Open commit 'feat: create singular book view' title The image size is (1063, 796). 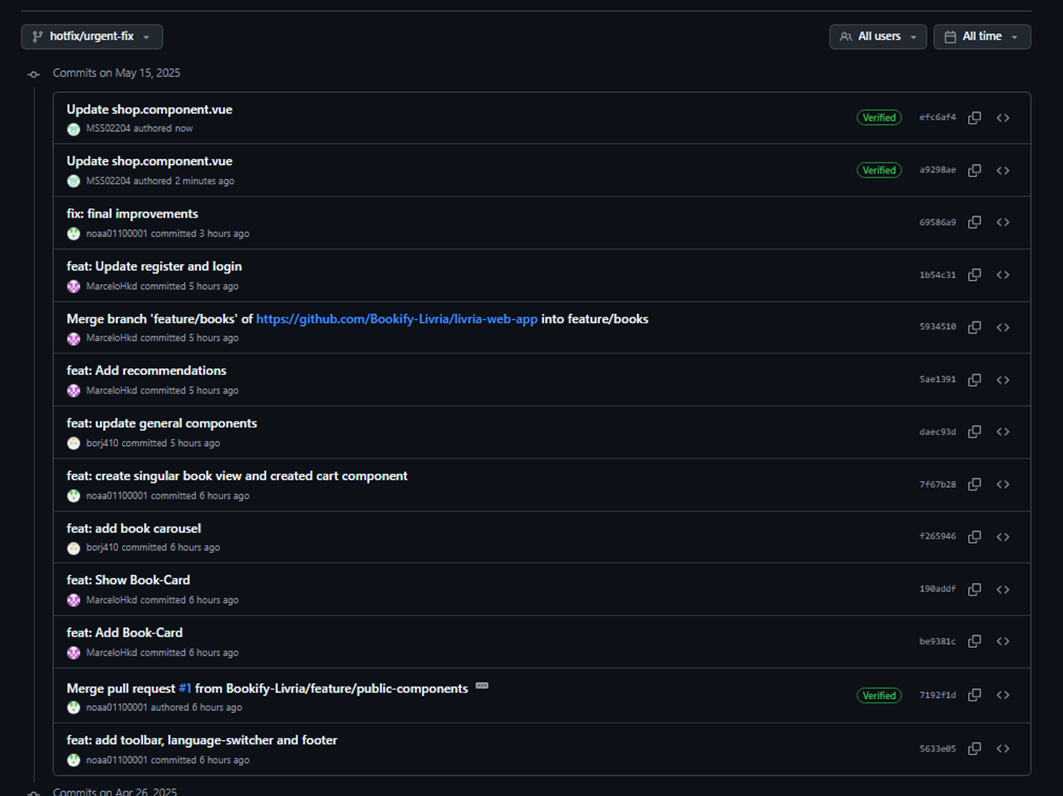point(237,476)
